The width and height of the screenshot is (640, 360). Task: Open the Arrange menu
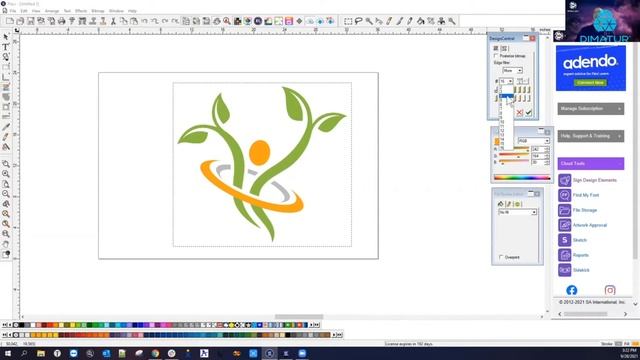click(52, 11)
